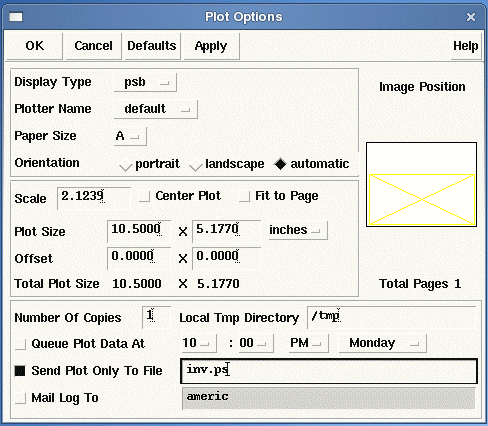Open the Display Type psb dropdown
The width and height of the screenshot is (488, 426).
145,82
